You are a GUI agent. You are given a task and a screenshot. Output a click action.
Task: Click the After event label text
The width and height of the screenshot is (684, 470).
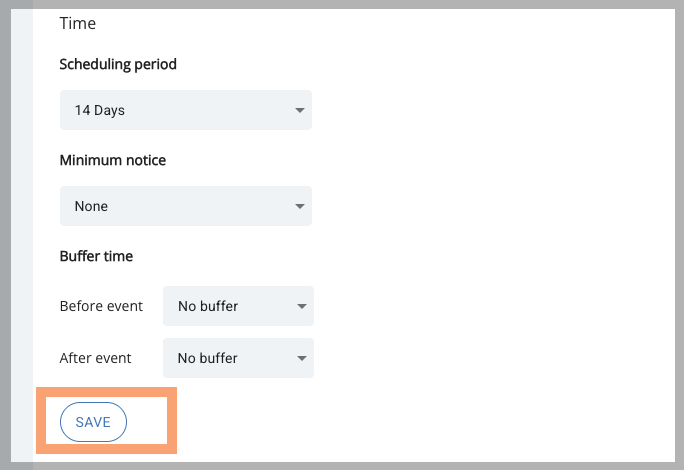click(x=95, y=358)
